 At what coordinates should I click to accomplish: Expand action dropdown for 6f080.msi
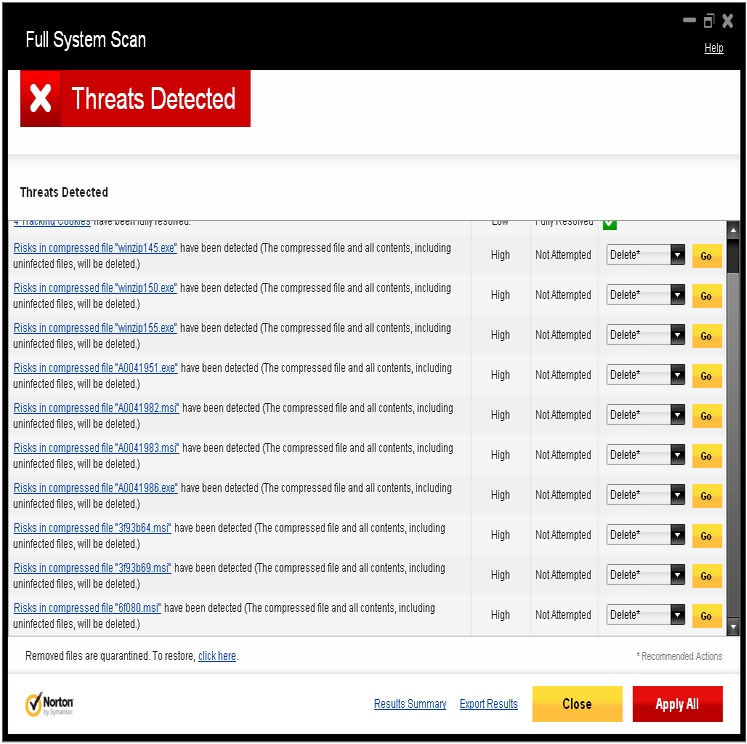pyautogui.click(x=677, y=615)
